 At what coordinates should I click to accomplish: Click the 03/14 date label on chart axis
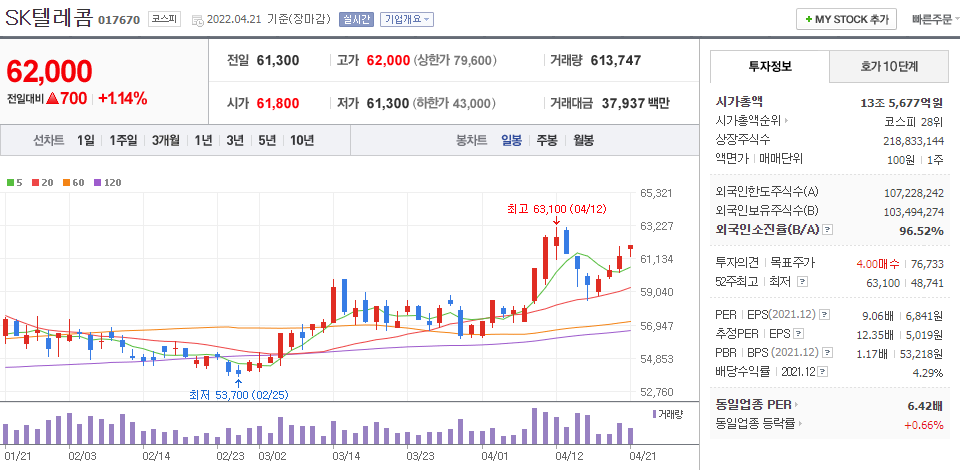coord(346,456)
